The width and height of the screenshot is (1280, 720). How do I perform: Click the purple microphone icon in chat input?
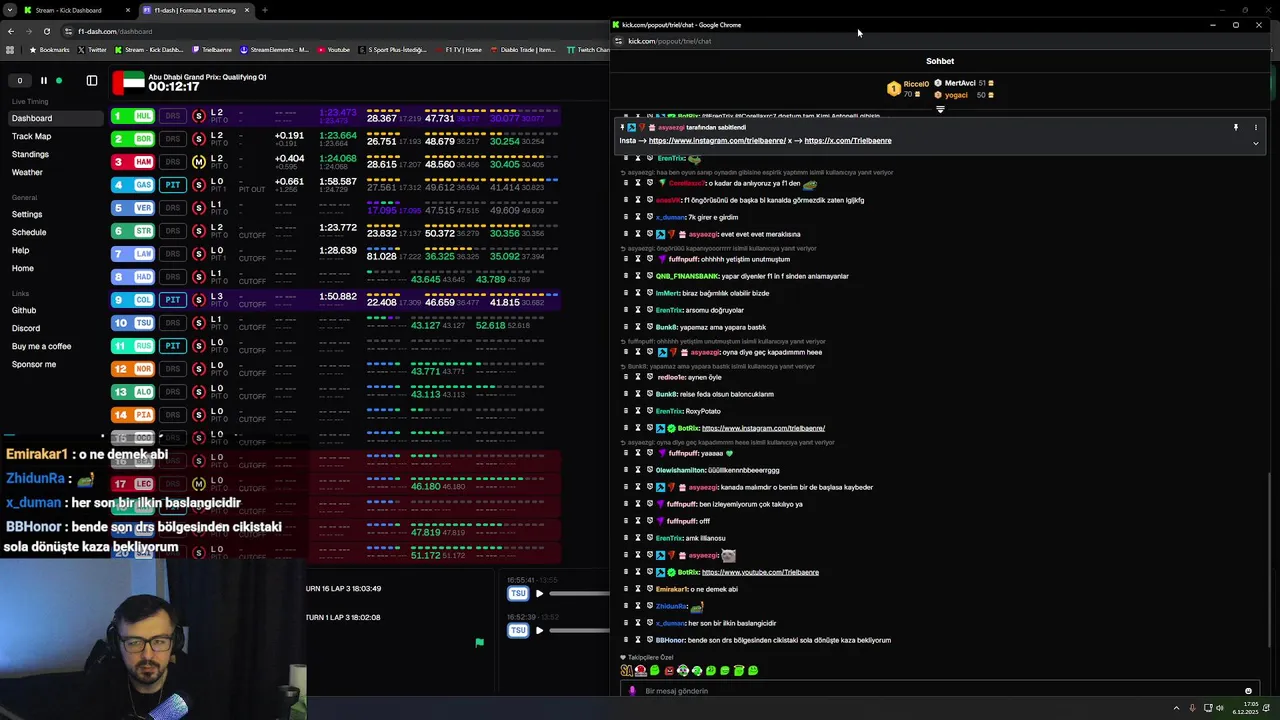[631, 691]
